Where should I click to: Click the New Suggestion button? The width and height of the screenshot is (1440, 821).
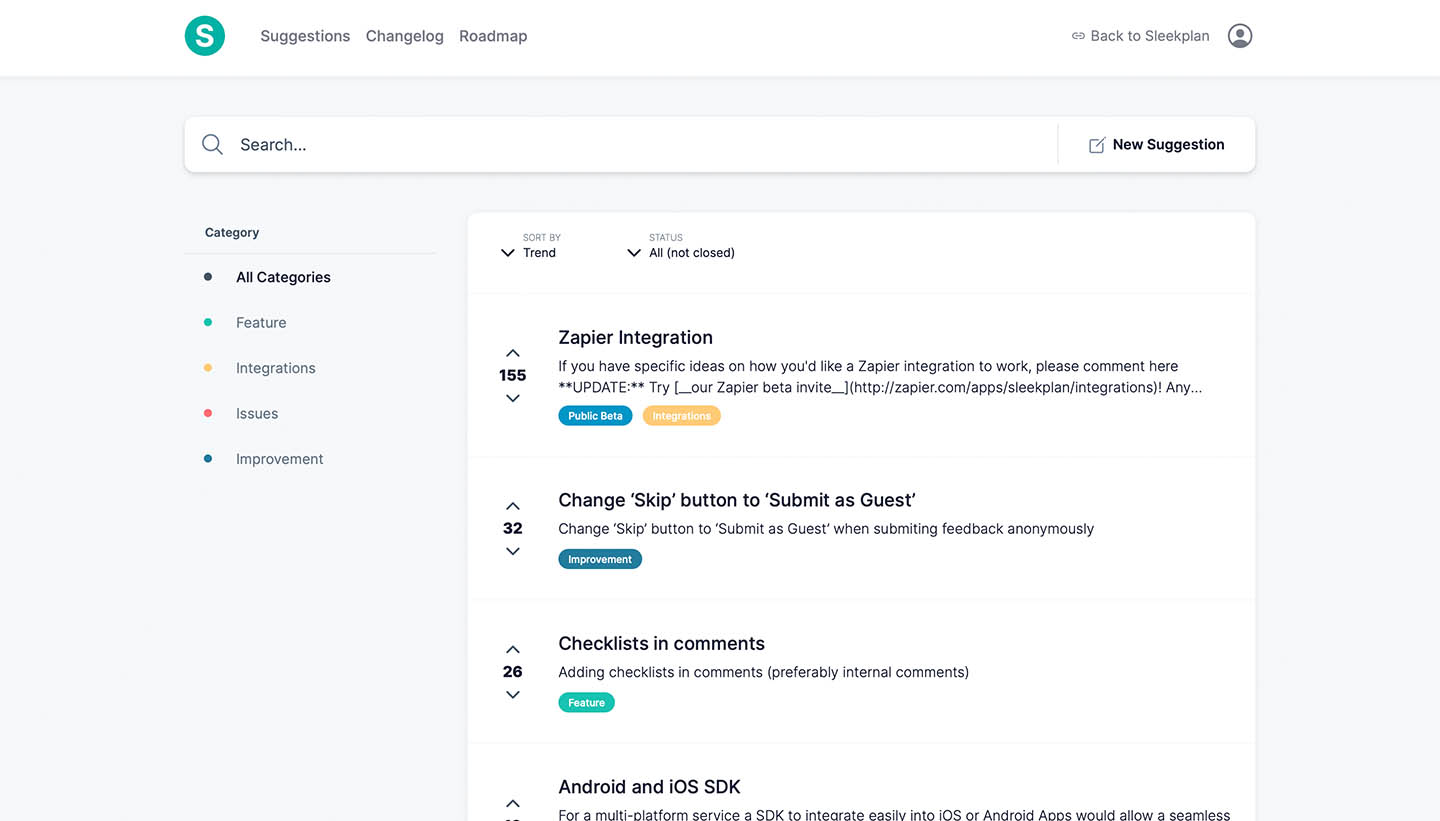(1156, 145)
